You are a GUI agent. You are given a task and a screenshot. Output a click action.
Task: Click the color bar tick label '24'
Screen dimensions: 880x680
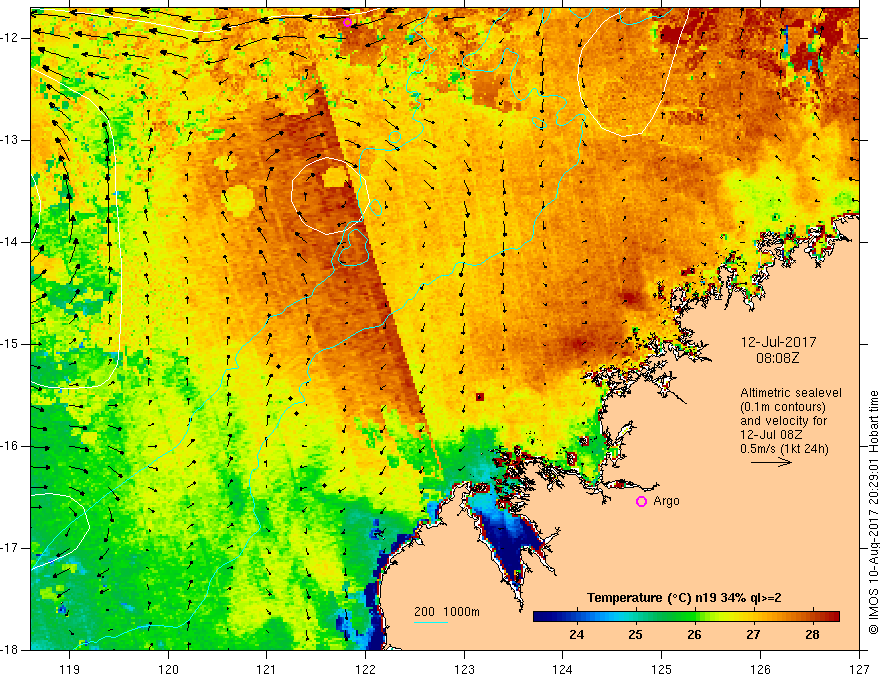coord(576,635)
